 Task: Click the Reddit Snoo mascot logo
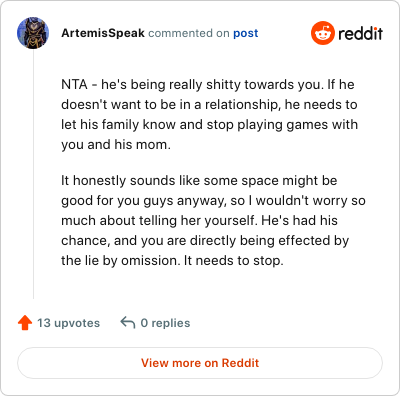[x=323, y=33]
